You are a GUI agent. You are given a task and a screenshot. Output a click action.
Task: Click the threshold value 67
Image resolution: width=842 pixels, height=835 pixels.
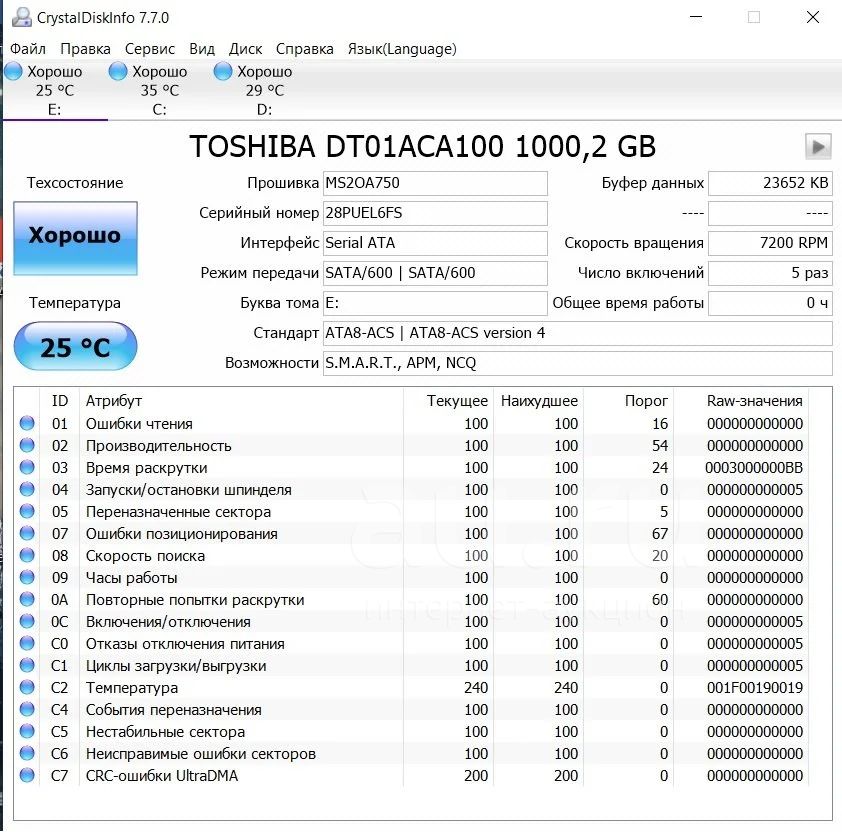(660, 534)
